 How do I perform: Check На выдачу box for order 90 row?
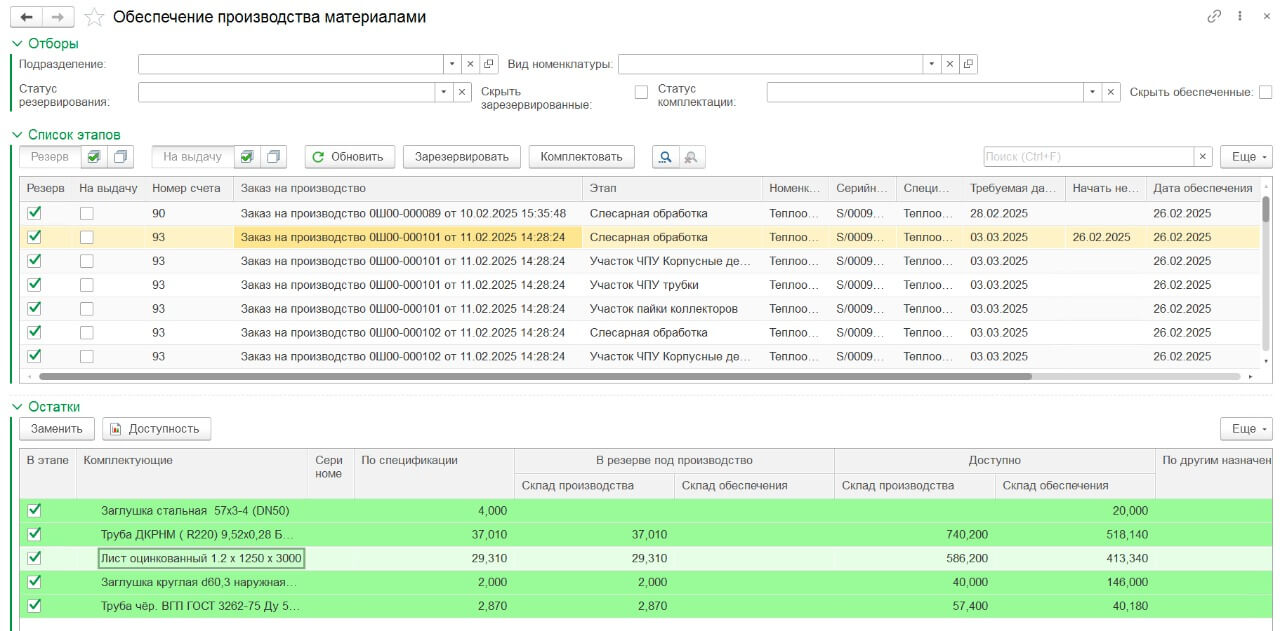click(87, 213)
